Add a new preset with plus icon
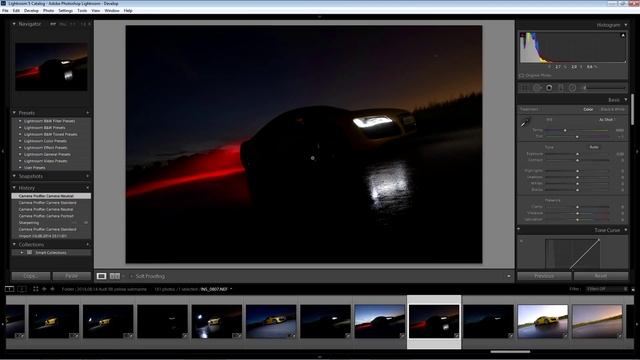 (x=87, y=113)
